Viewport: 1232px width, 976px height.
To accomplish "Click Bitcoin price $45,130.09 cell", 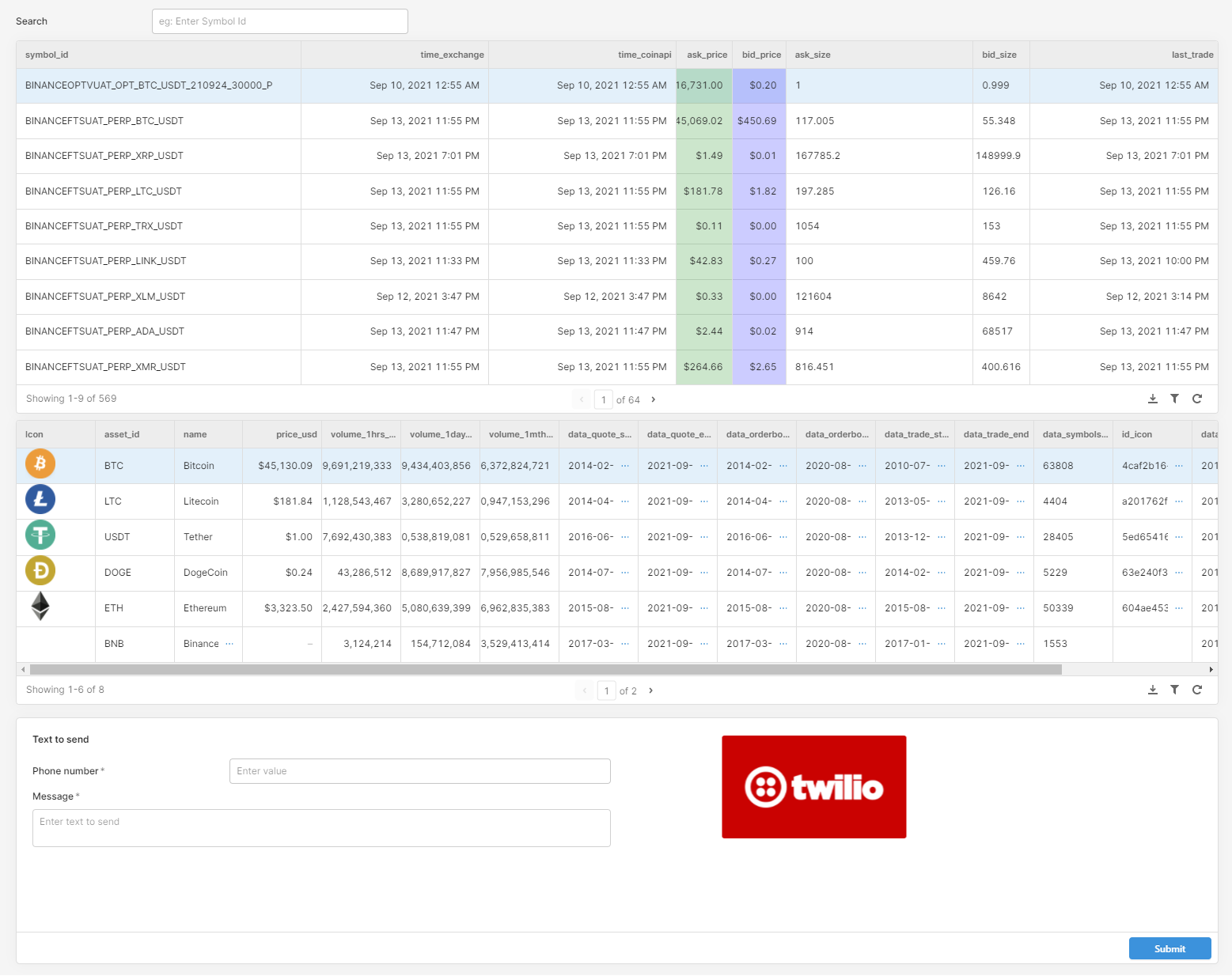I will coord(282,466).
